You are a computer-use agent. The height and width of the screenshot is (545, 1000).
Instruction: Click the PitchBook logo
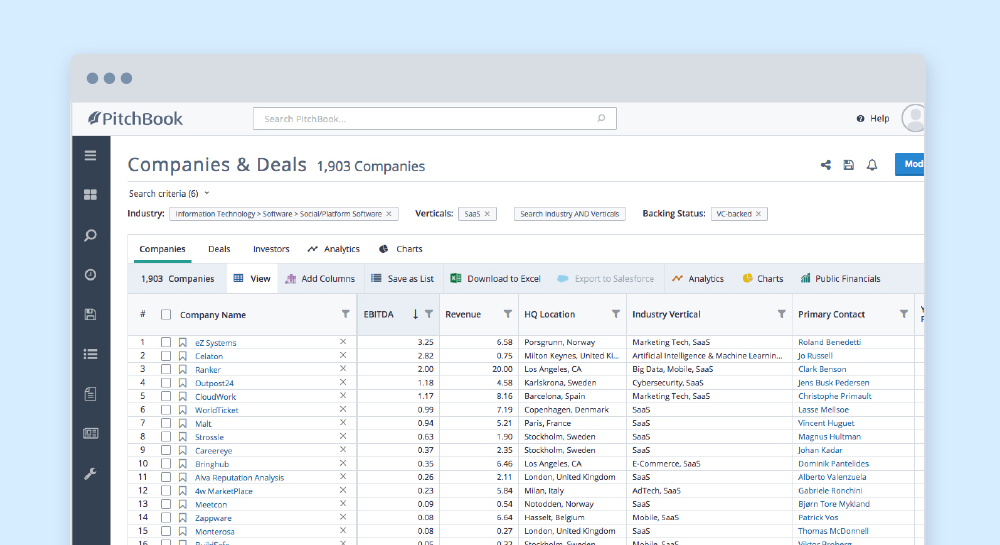click(x=135, y=119)
